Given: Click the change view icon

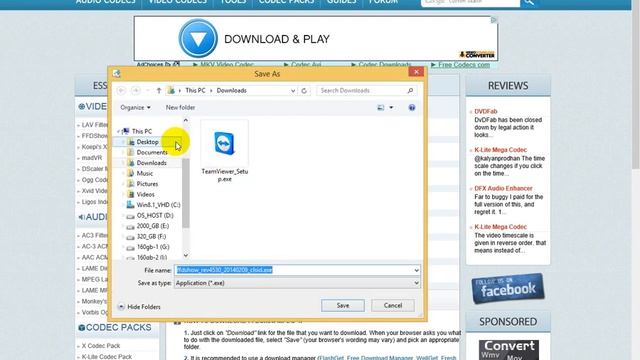Looking at the screenshot, I should click(x=381, y=107).
